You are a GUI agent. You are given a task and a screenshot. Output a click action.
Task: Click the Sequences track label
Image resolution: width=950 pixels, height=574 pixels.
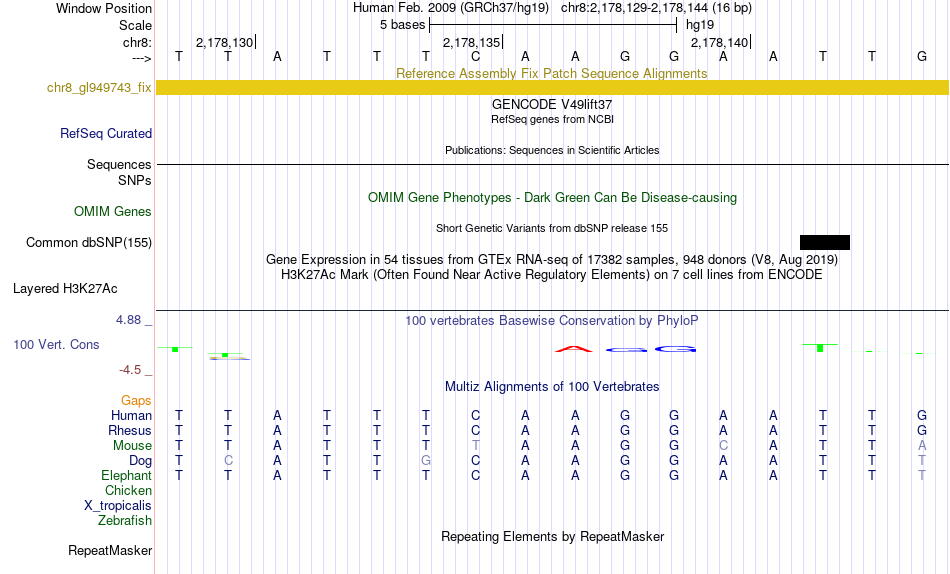(x=119, y=164)
